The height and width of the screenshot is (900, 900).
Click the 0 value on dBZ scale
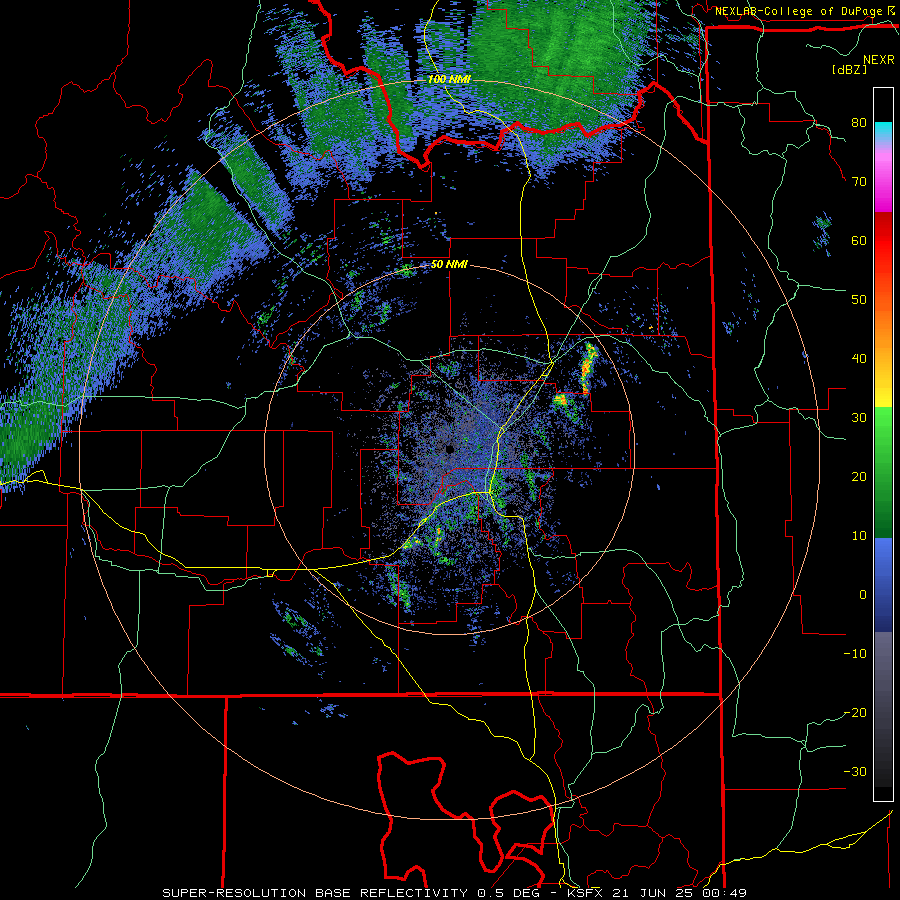(x=863, y=595)
